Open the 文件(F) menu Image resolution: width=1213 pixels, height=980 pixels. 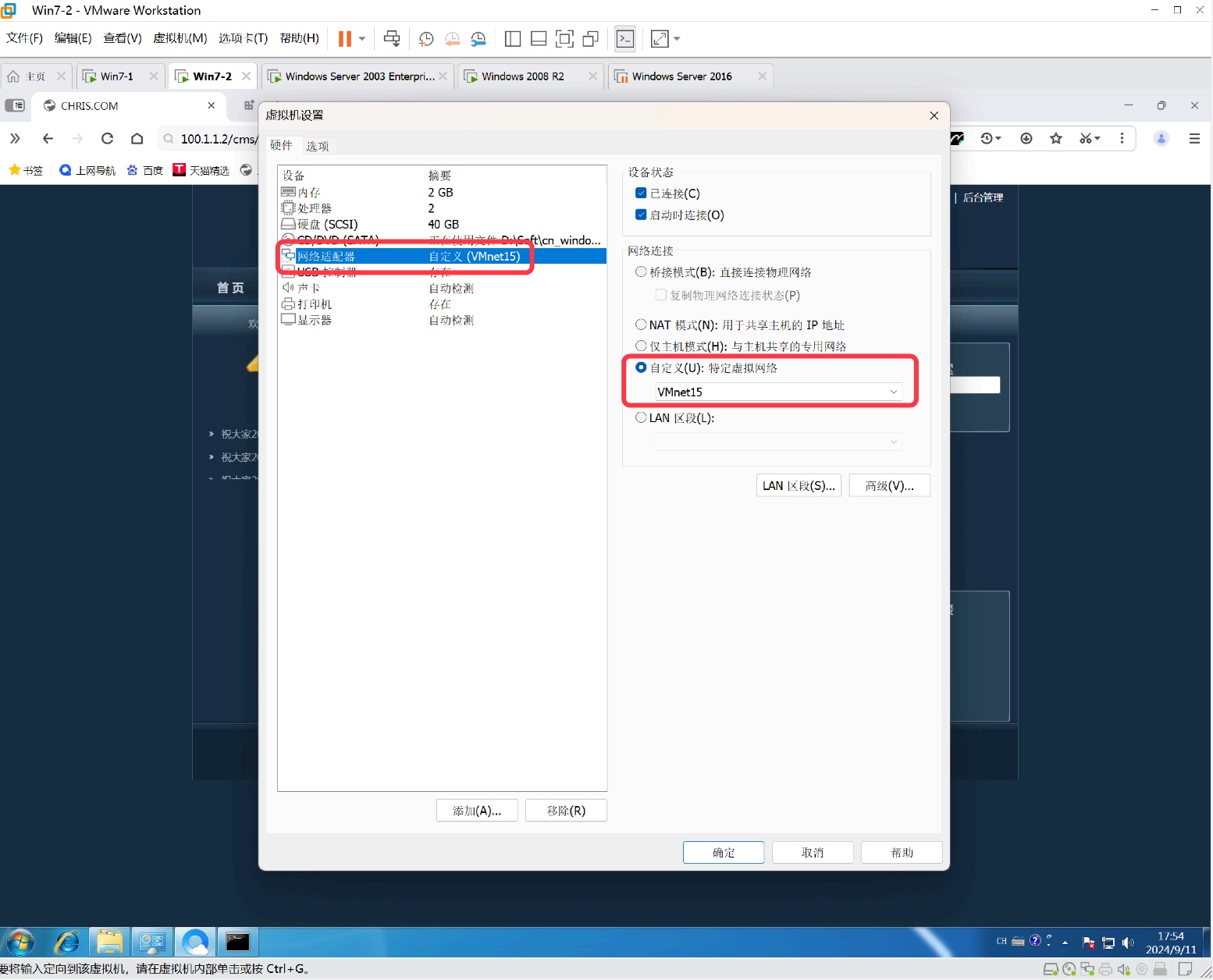coord(24,38)
